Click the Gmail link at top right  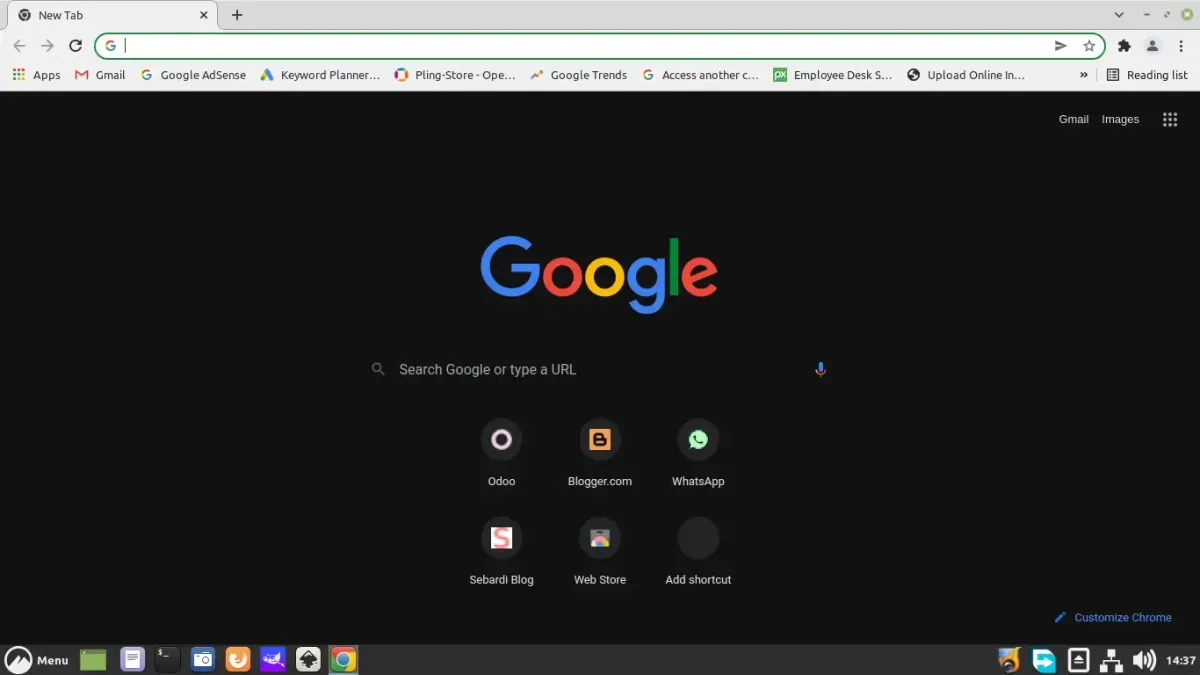pyautogui.click(x=1074, y=119)
